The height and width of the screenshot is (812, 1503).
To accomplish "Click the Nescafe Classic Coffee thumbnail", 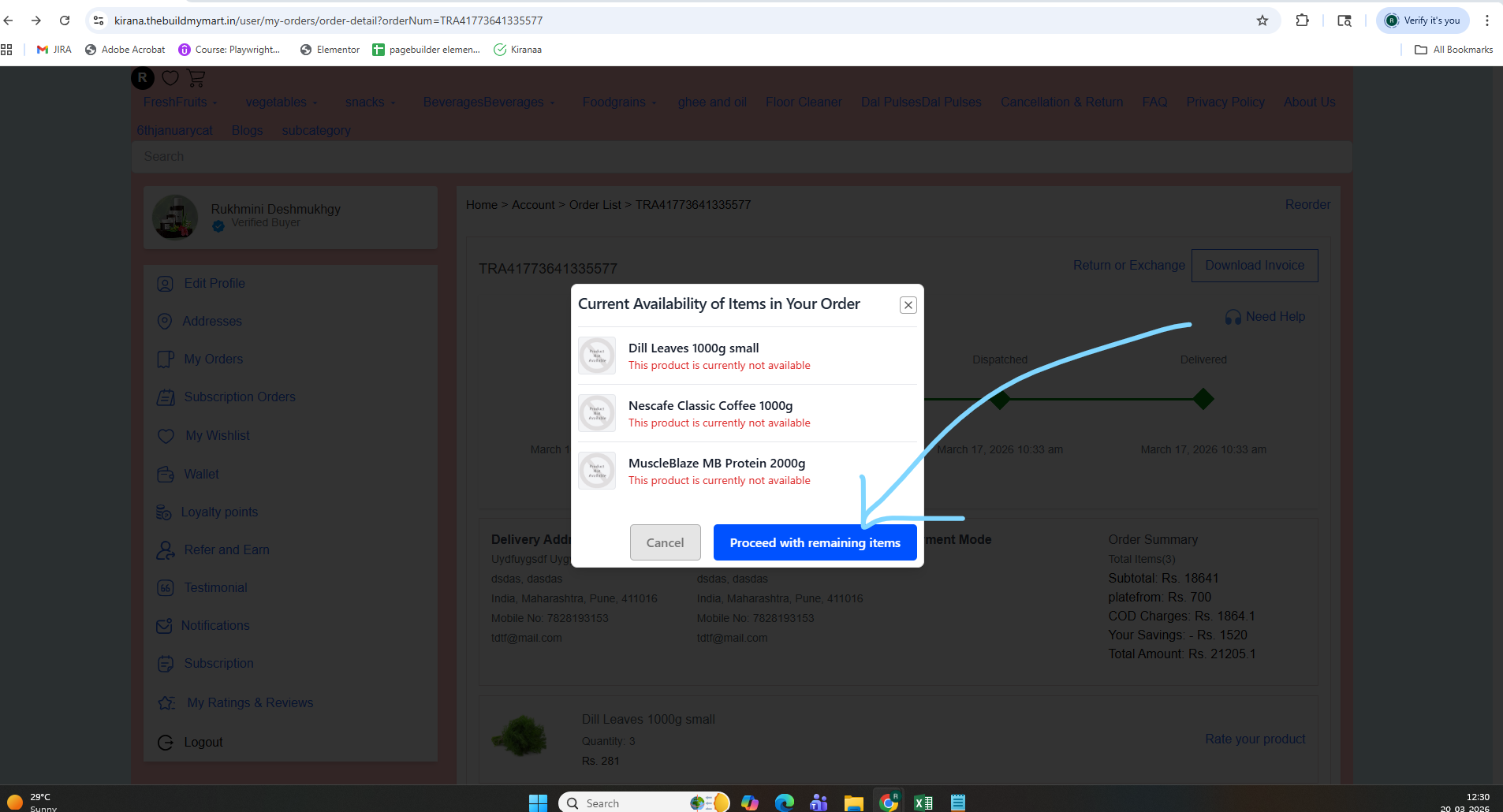I will [x=597, y=413].
